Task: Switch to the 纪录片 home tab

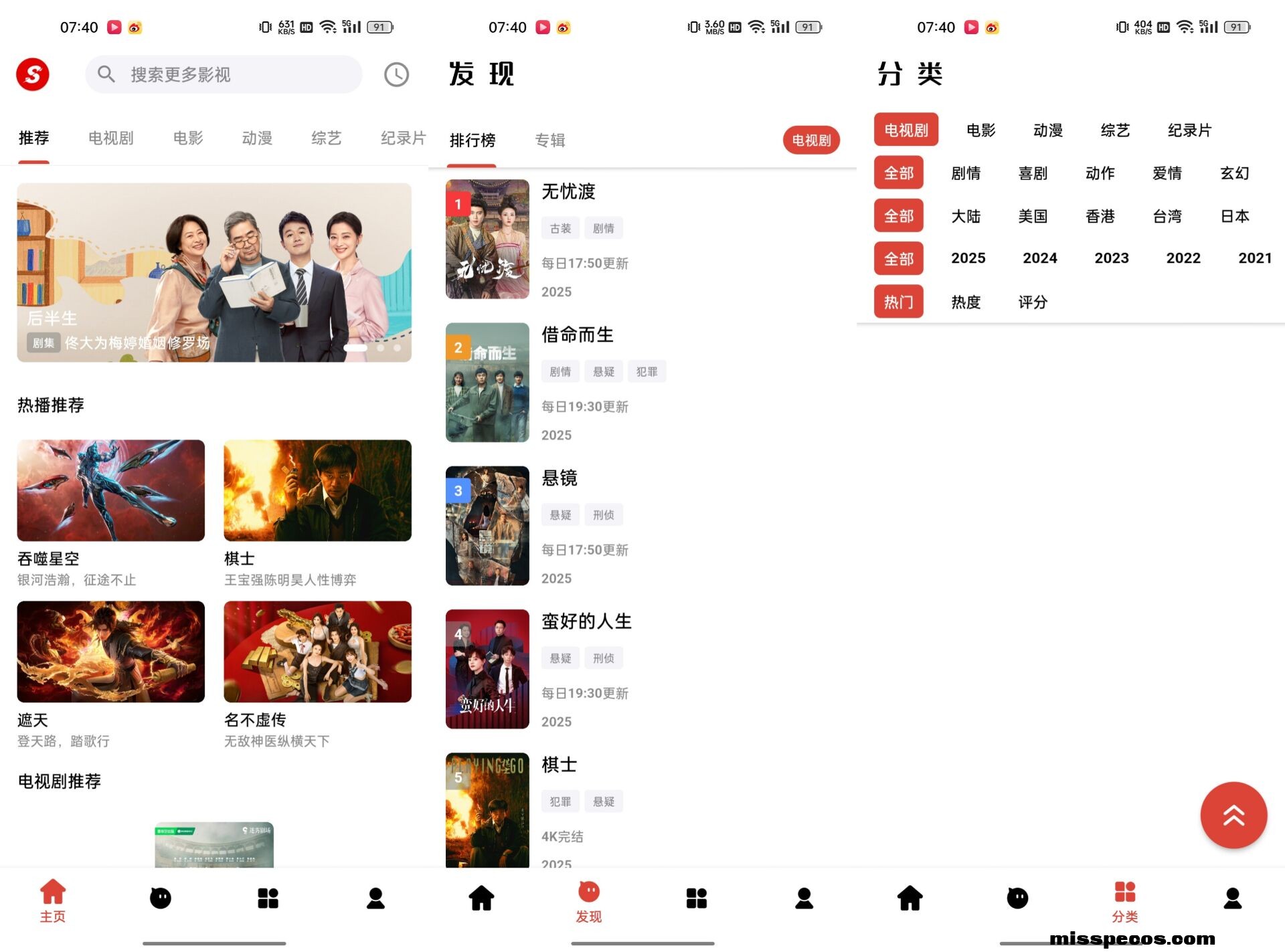Action: coord(403,138)
